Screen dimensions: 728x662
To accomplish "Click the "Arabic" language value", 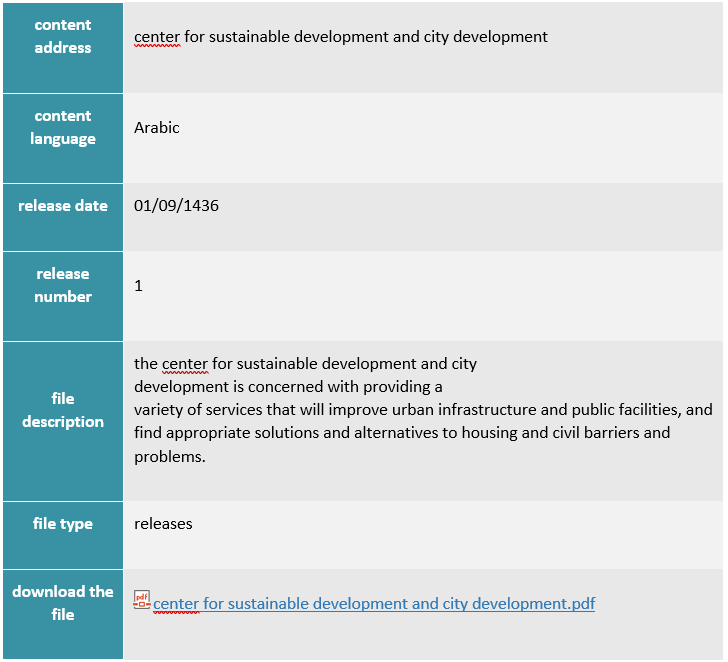I will [x=157, y=128].
